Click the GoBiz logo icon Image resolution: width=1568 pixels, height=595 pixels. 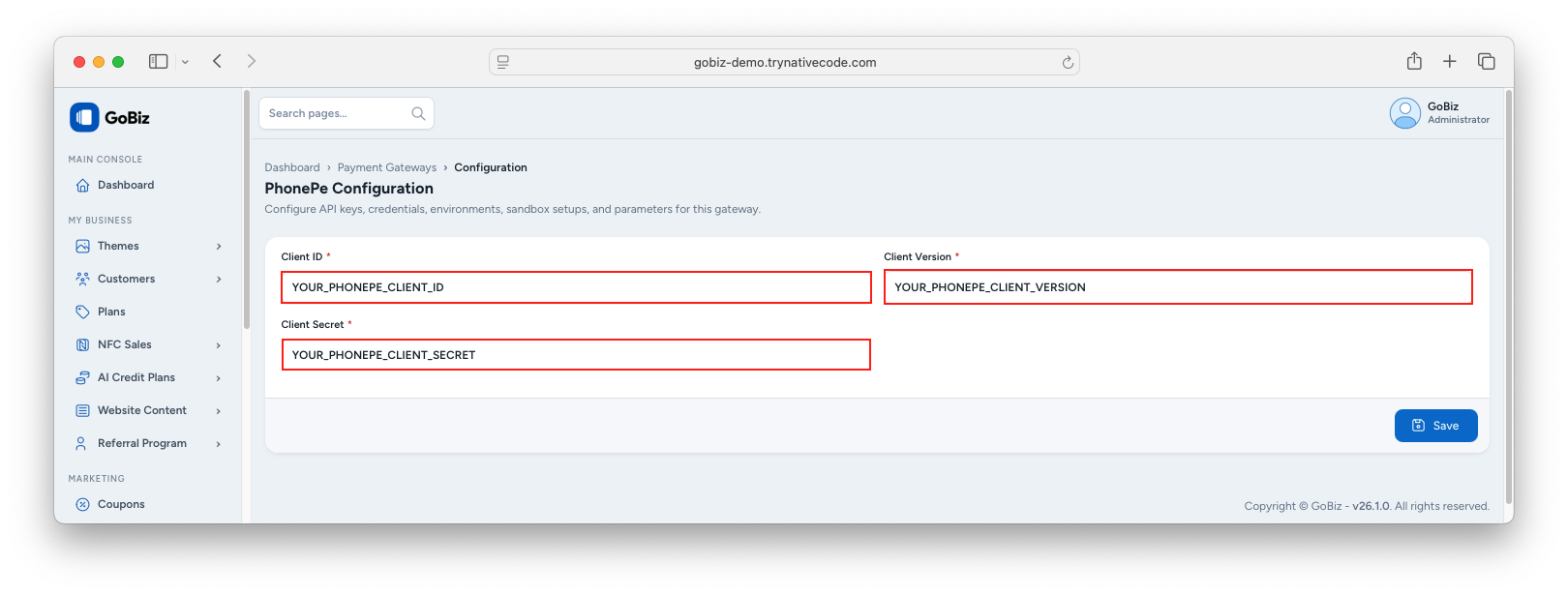[84, 117]
